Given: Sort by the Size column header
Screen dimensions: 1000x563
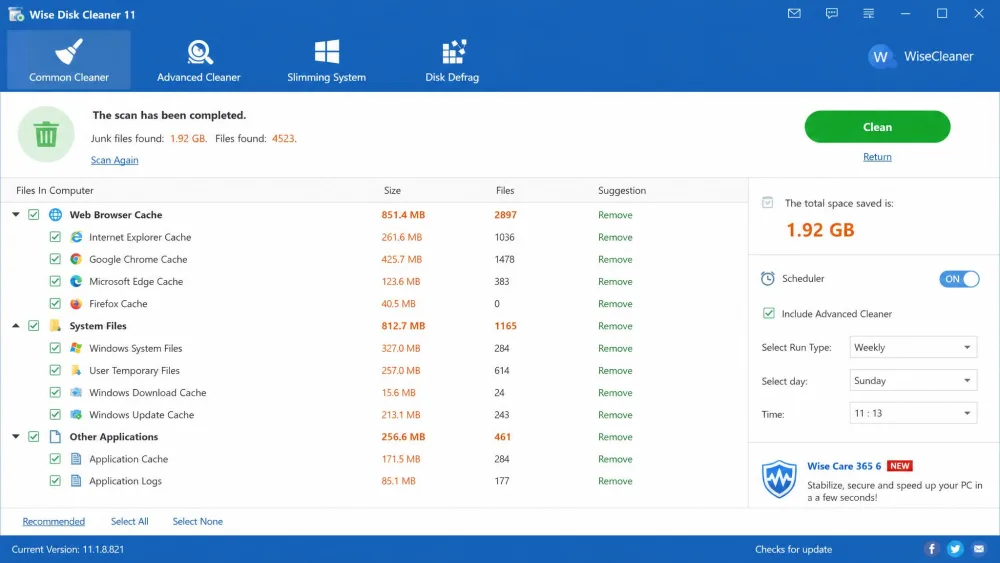Looking at the screenshot, I should [x=392, y=191].
